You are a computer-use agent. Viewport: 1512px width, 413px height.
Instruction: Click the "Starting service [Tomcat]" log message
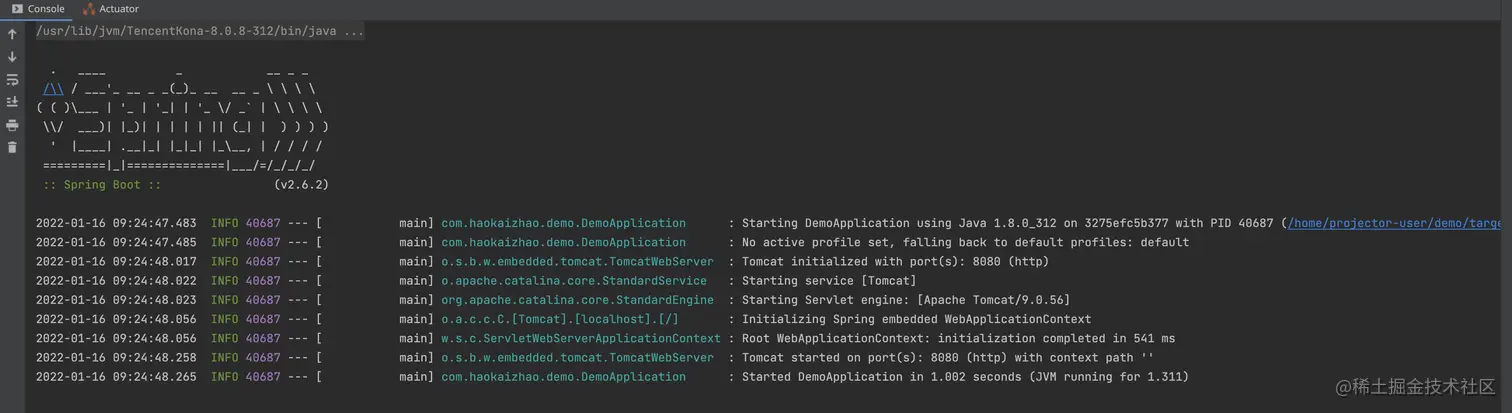coord(828,281)
